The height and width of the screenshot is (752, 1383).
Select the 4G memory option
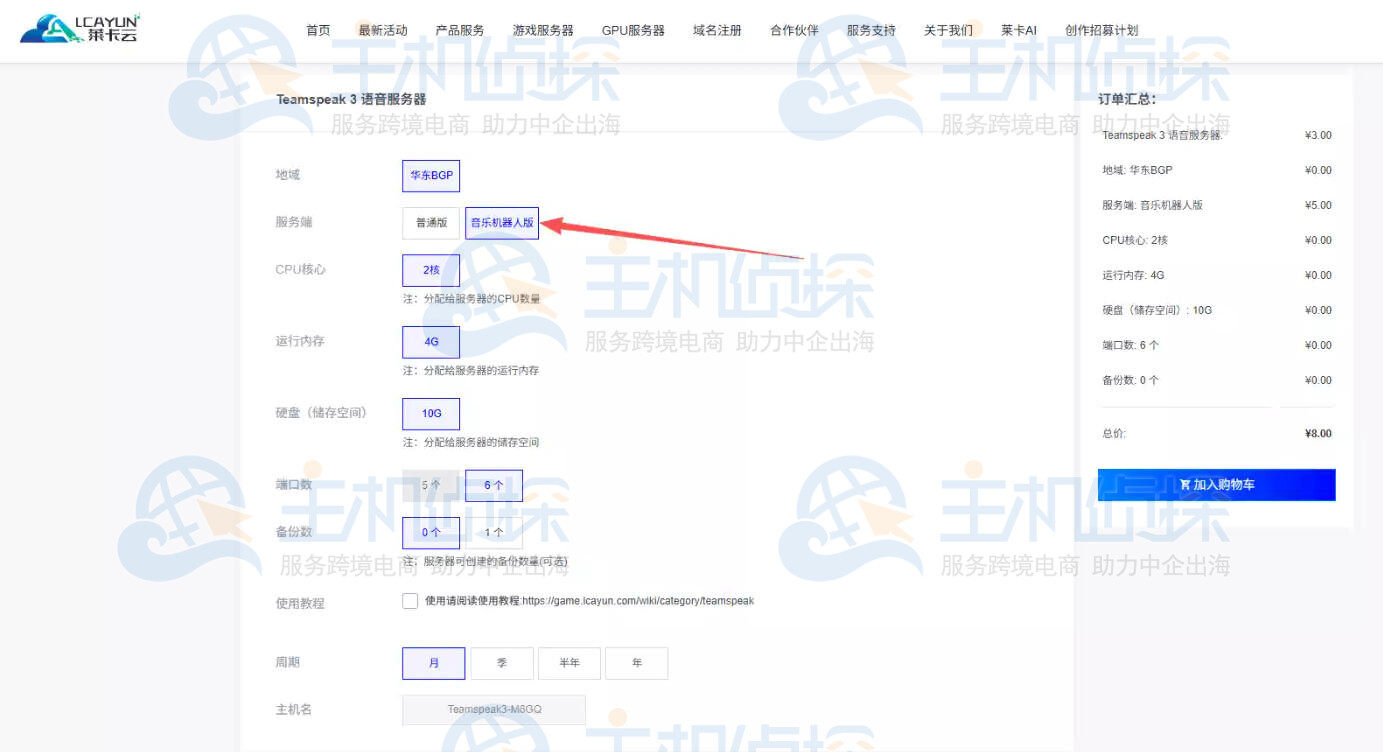(x=431, y=342)
